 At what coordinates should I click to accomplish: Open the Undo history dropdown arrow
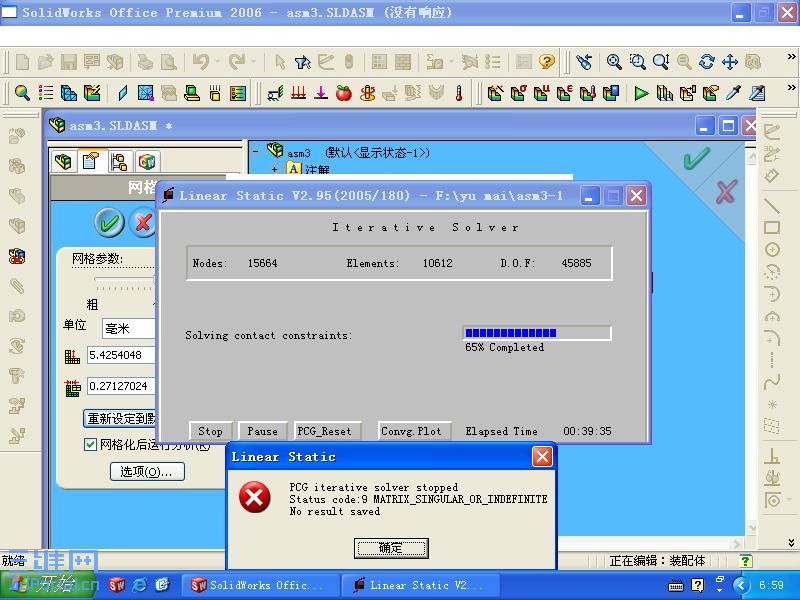[217, 62]
